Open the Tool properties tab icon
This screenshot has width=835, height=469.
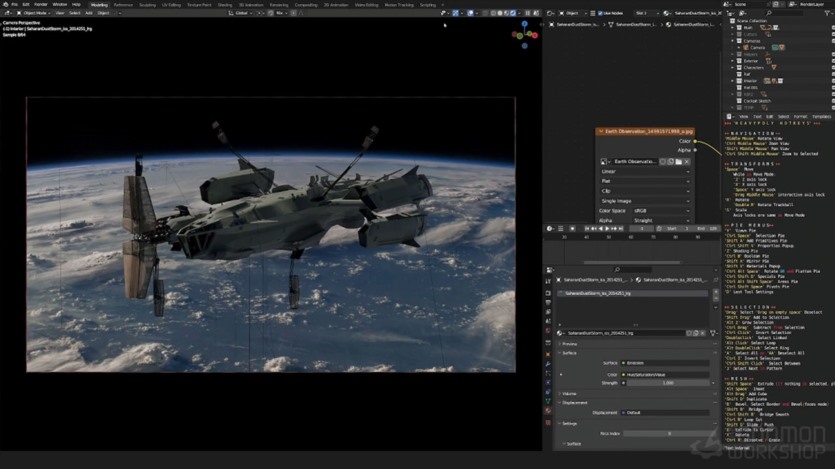548,281
